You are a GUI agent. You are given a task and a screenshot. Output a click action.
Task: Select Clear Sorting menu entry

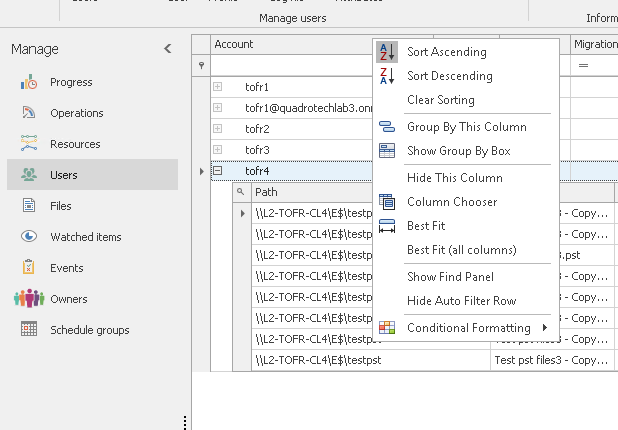tap(466, 100)
